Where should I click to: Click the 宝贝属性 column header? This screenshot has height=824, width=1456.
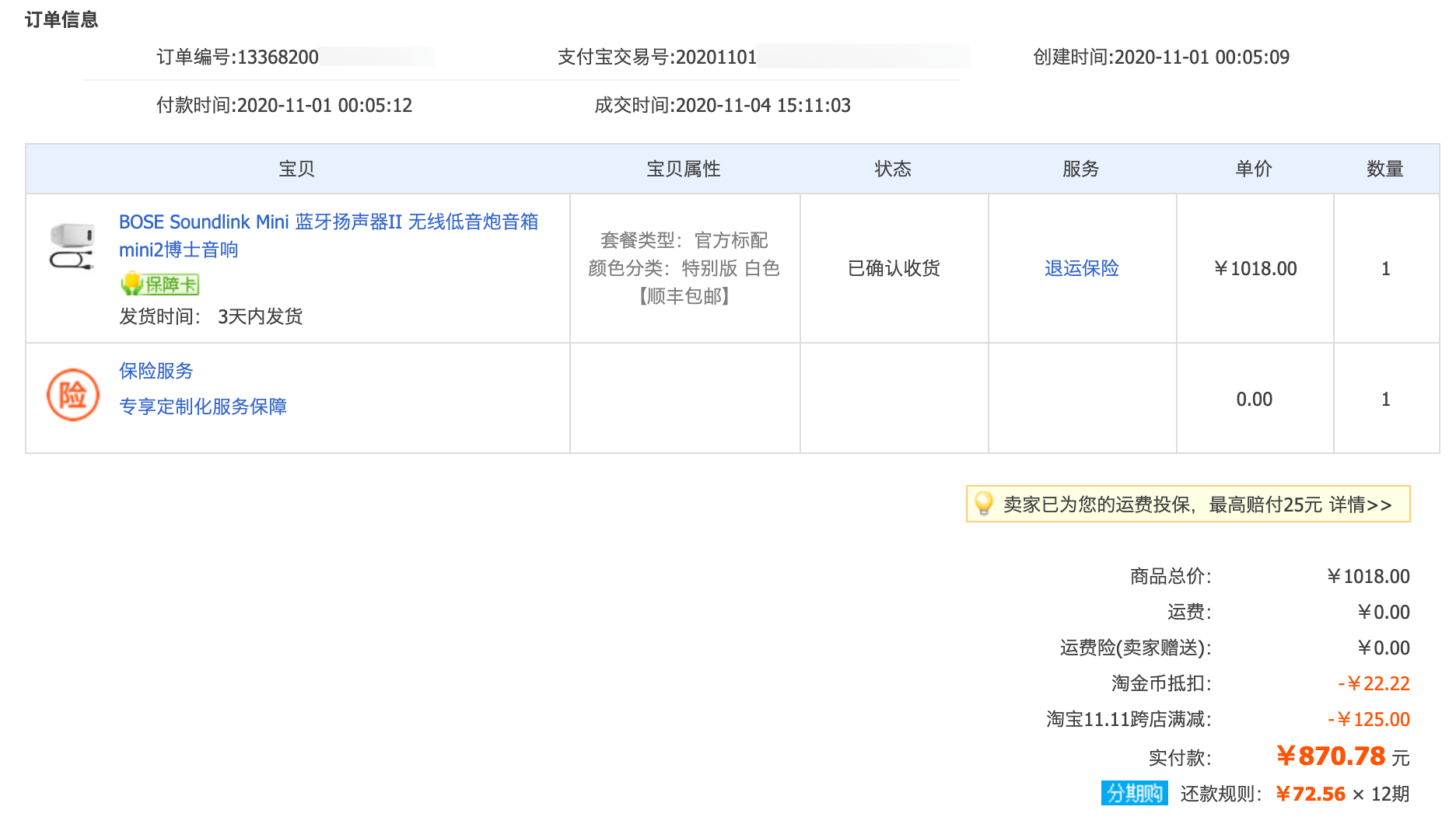point(684,169)
